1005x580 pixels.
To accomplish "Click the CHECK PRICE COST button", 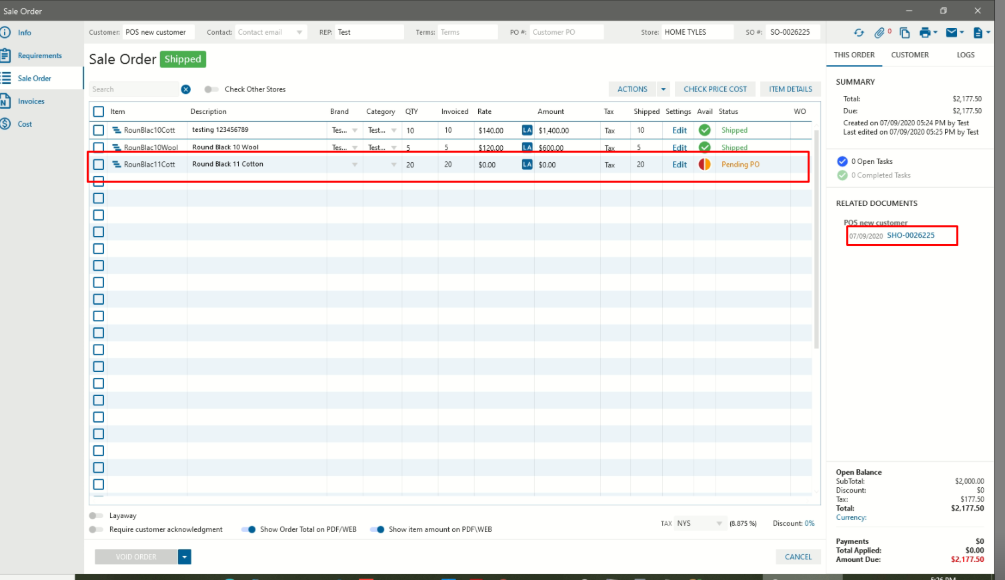I will pyautogui.click(x=715, y=89).
